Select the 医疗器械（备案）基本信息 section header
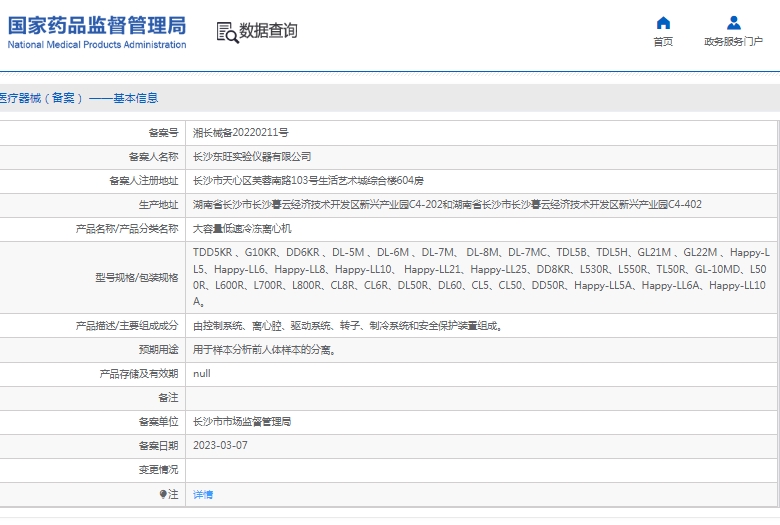 coord(79,98)
